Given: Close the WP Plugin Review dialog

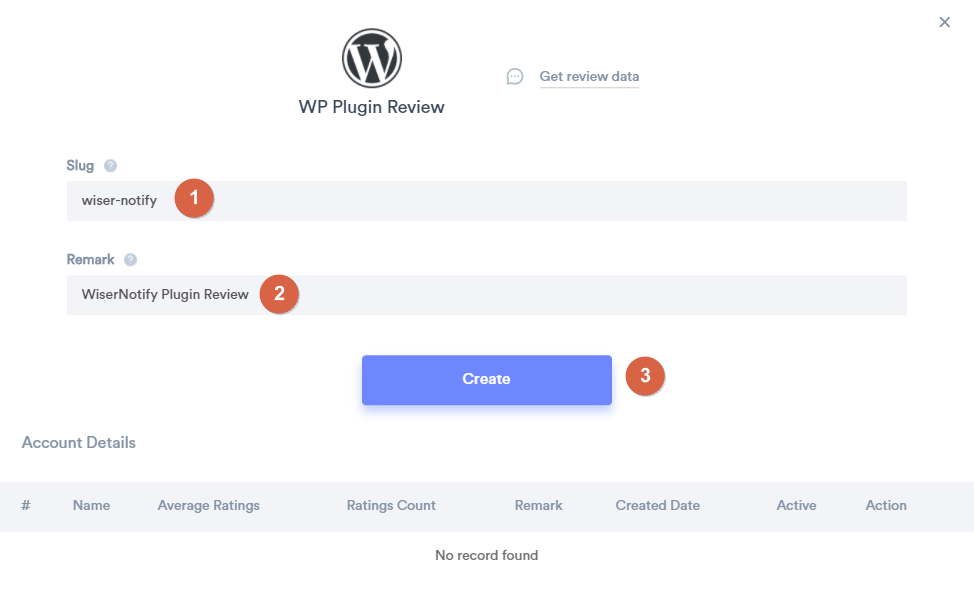Looking at the screenshot, I should pyautogui.click(x=944, y=22).
